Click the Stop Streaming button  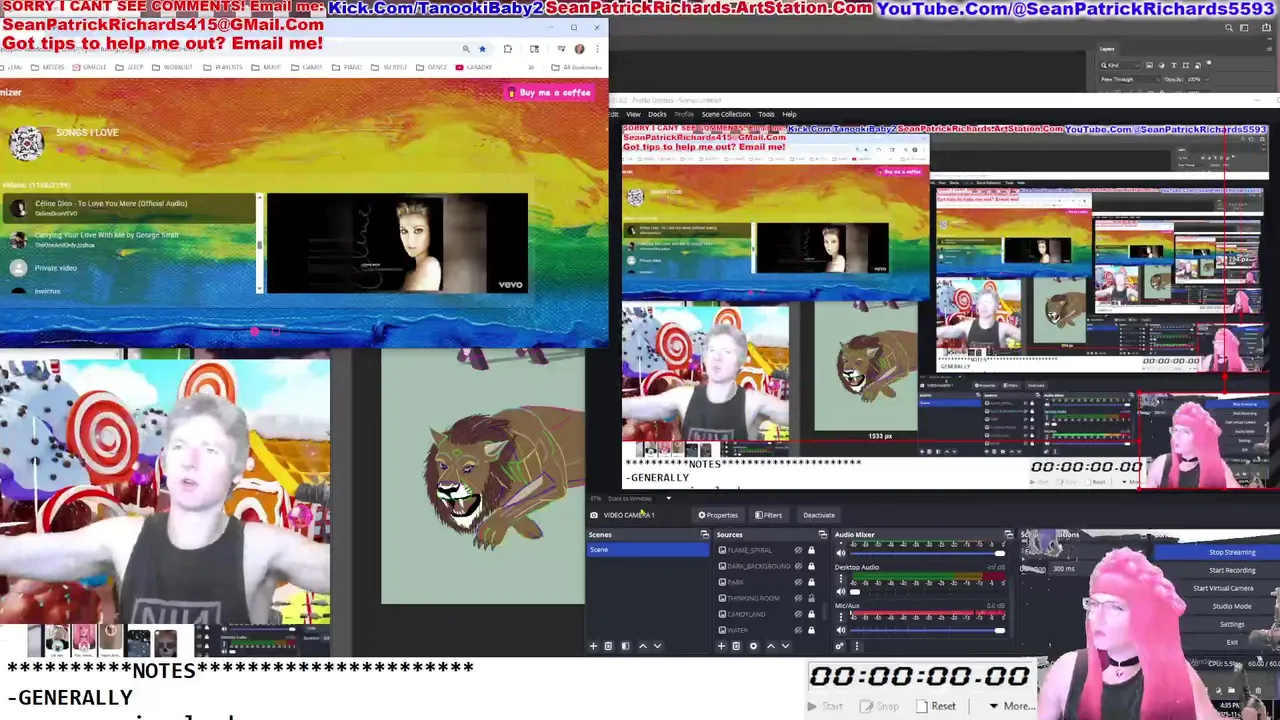coord(1217,552)
